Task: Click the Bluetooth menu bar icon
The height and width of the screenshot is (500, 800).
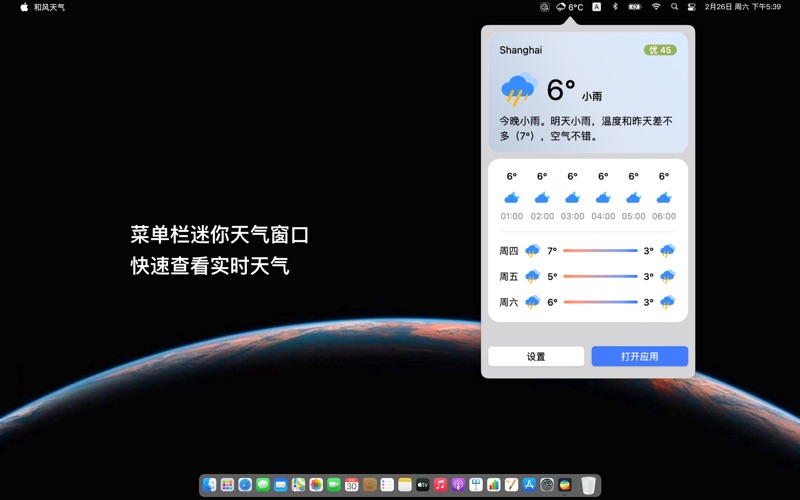Action: (x=615, y=7)
